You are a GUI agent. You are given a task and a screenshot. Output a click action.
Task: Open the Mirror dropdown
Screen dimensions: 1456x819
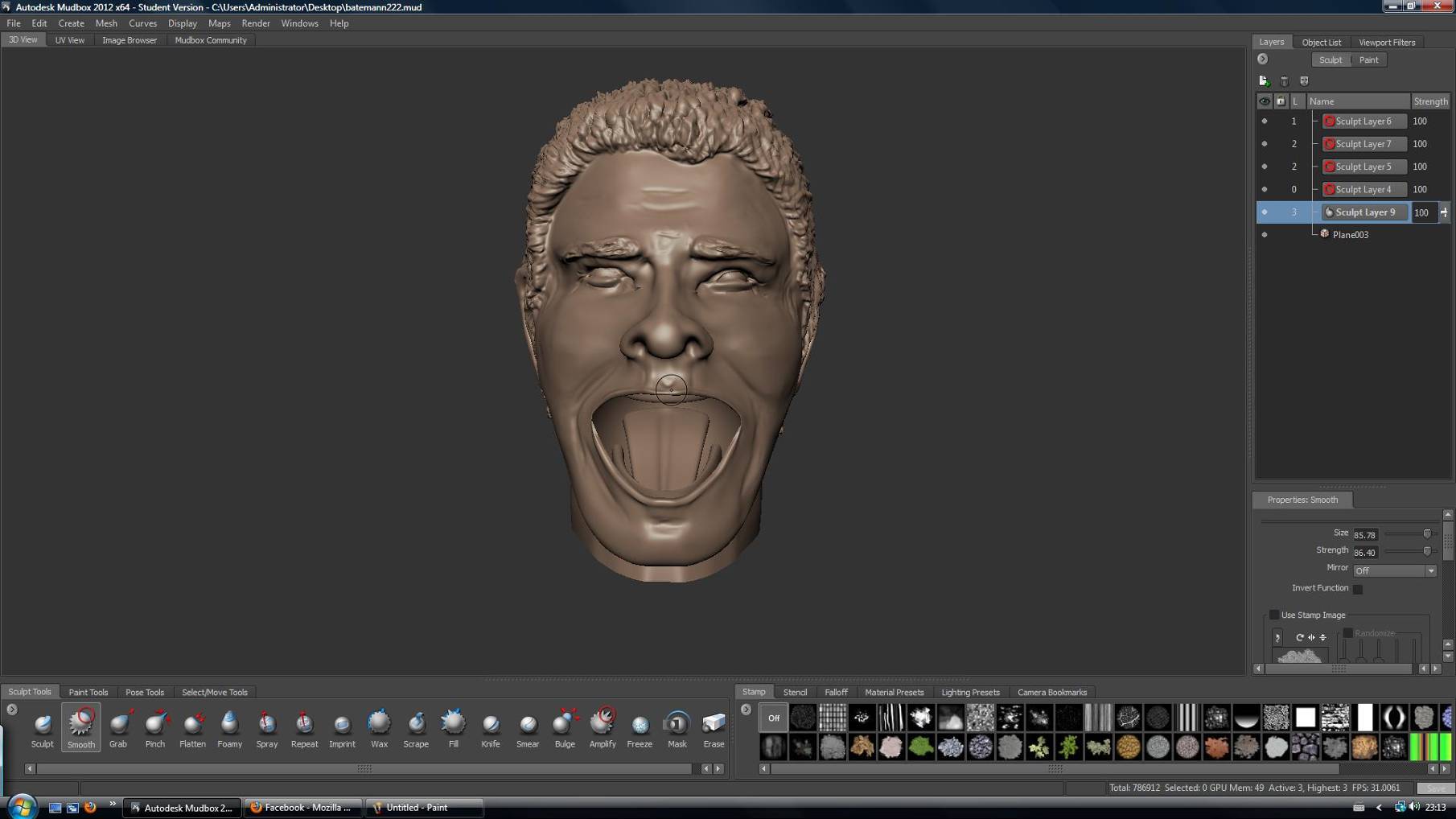click(1395, 571)
